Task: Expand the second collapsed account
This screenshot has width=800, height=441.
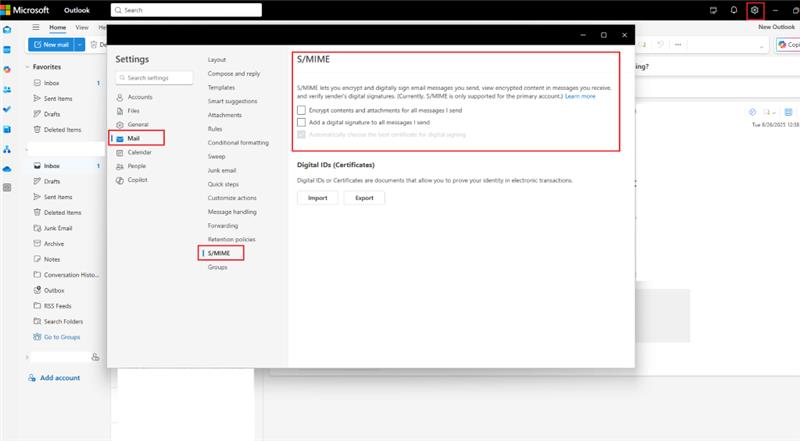Action: [x=27, y=357]
